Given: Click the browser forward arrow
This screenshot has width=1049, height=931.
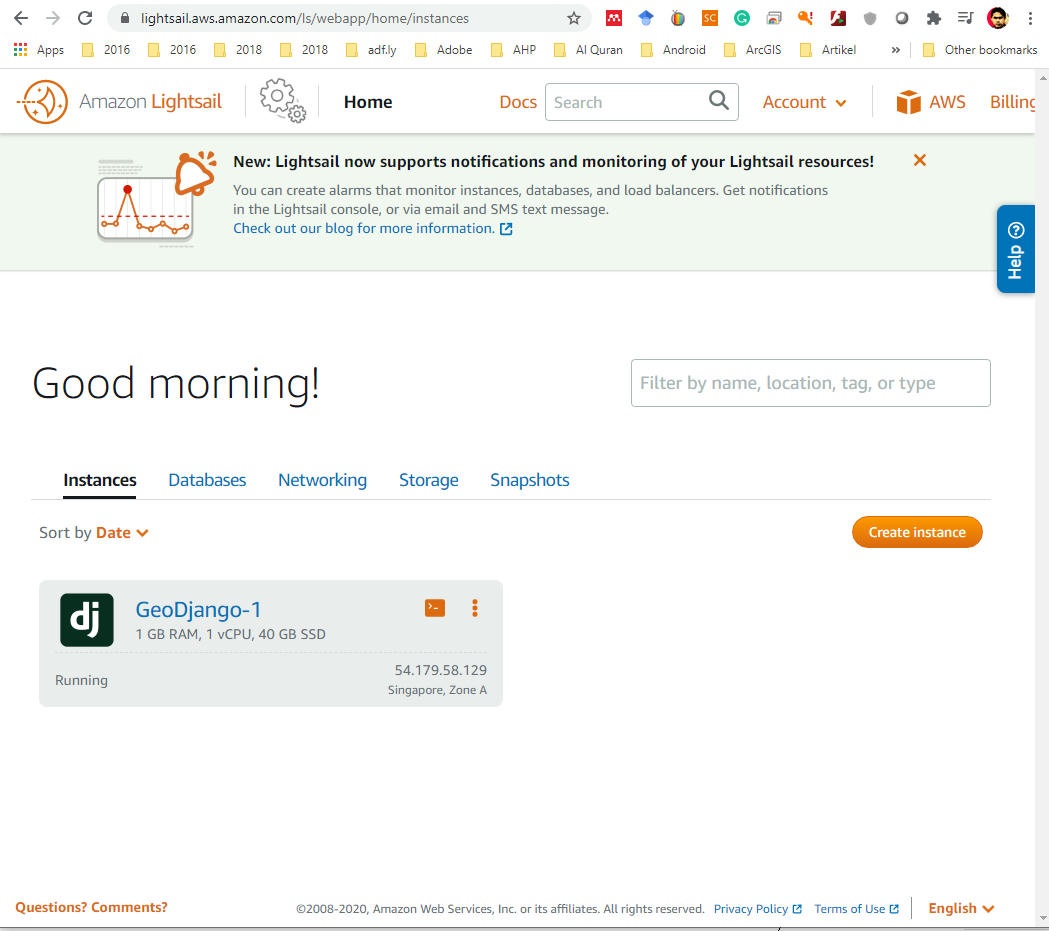Looking at the screenshot, I should point(53,18).
